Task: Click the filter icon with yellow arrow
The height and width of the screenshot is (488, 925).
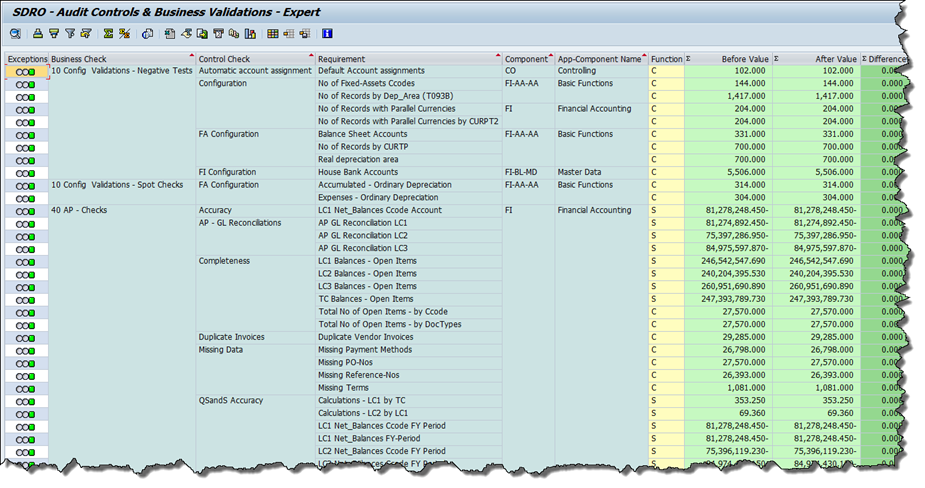Action: pos(86,34)
